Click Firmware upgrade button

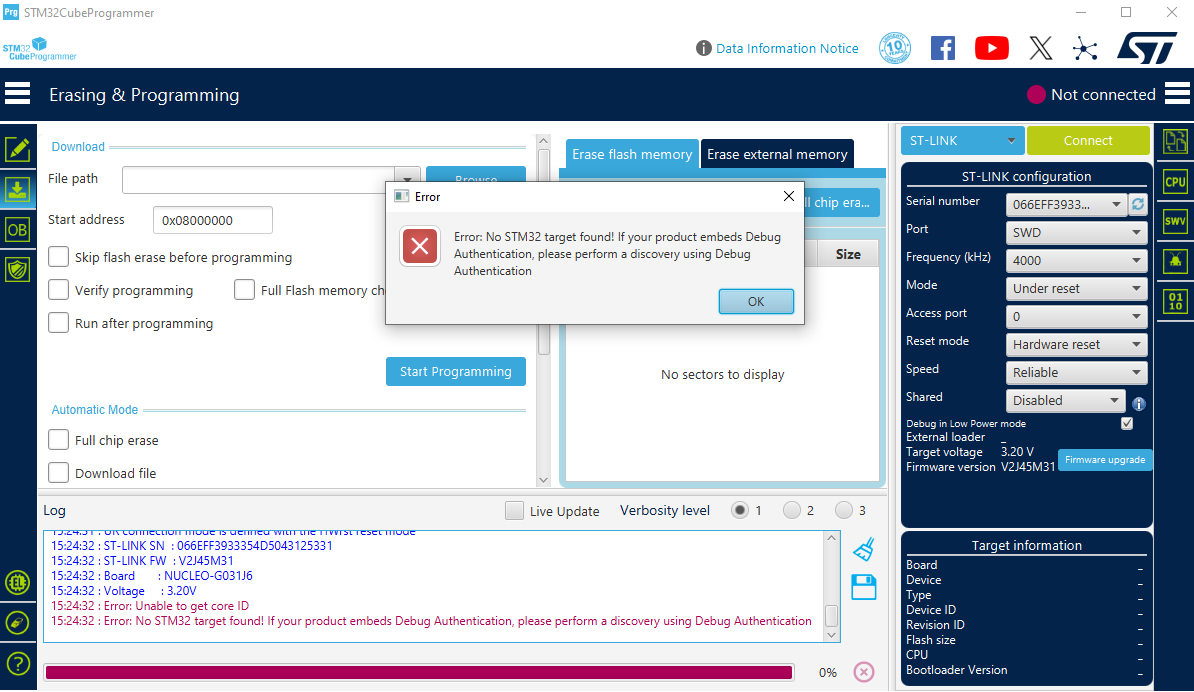click(1104, 460)
